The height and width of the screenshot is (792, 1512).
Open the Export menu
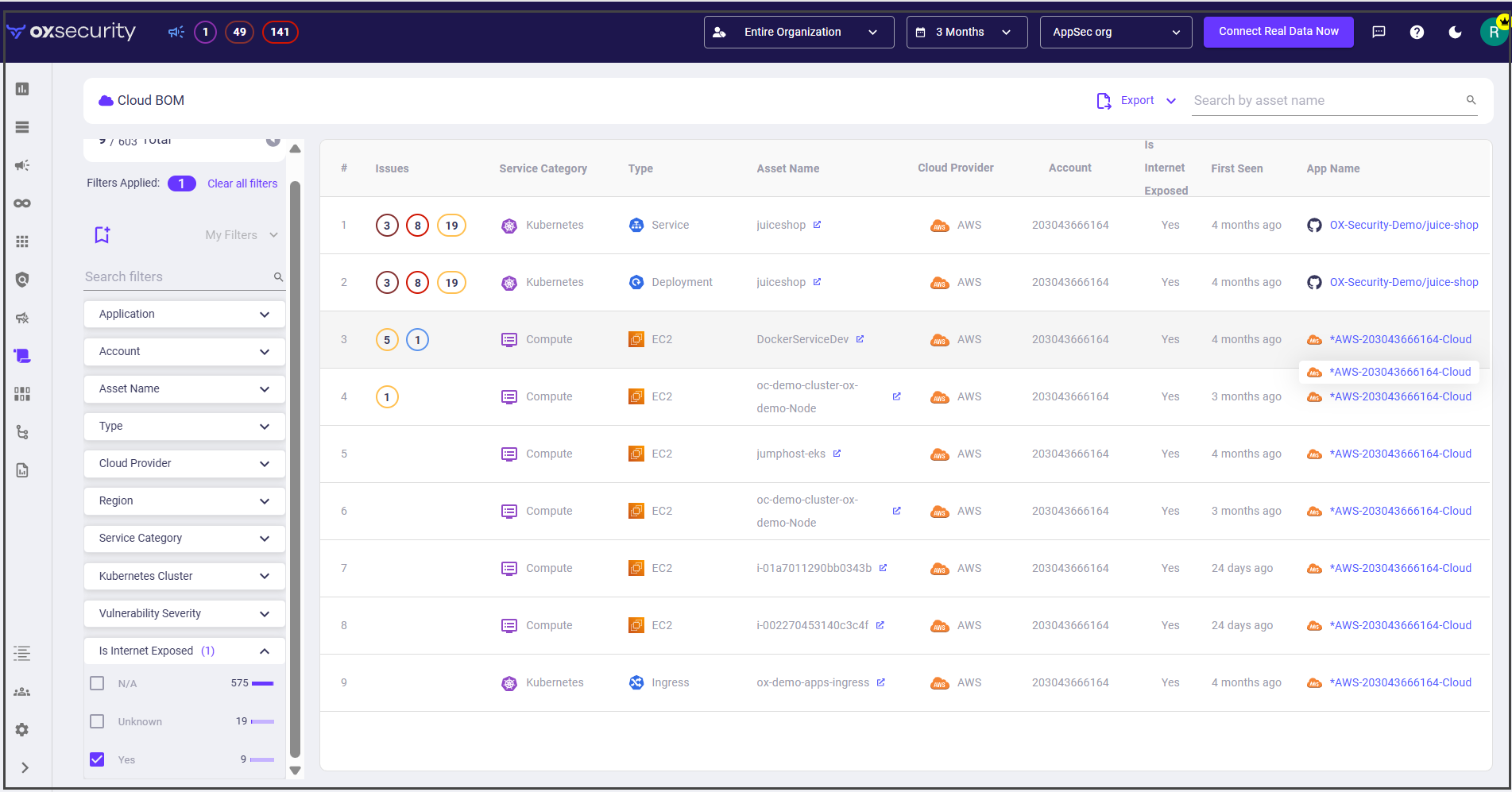1136,100
